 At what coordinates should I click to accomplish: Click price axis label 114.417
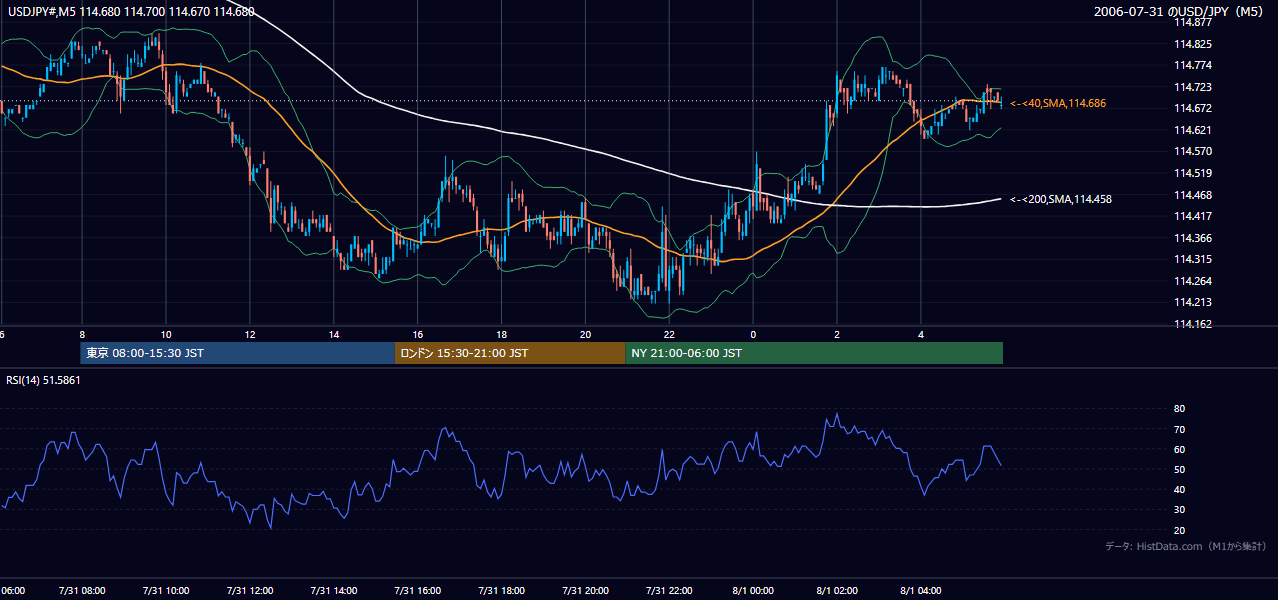1193,216
